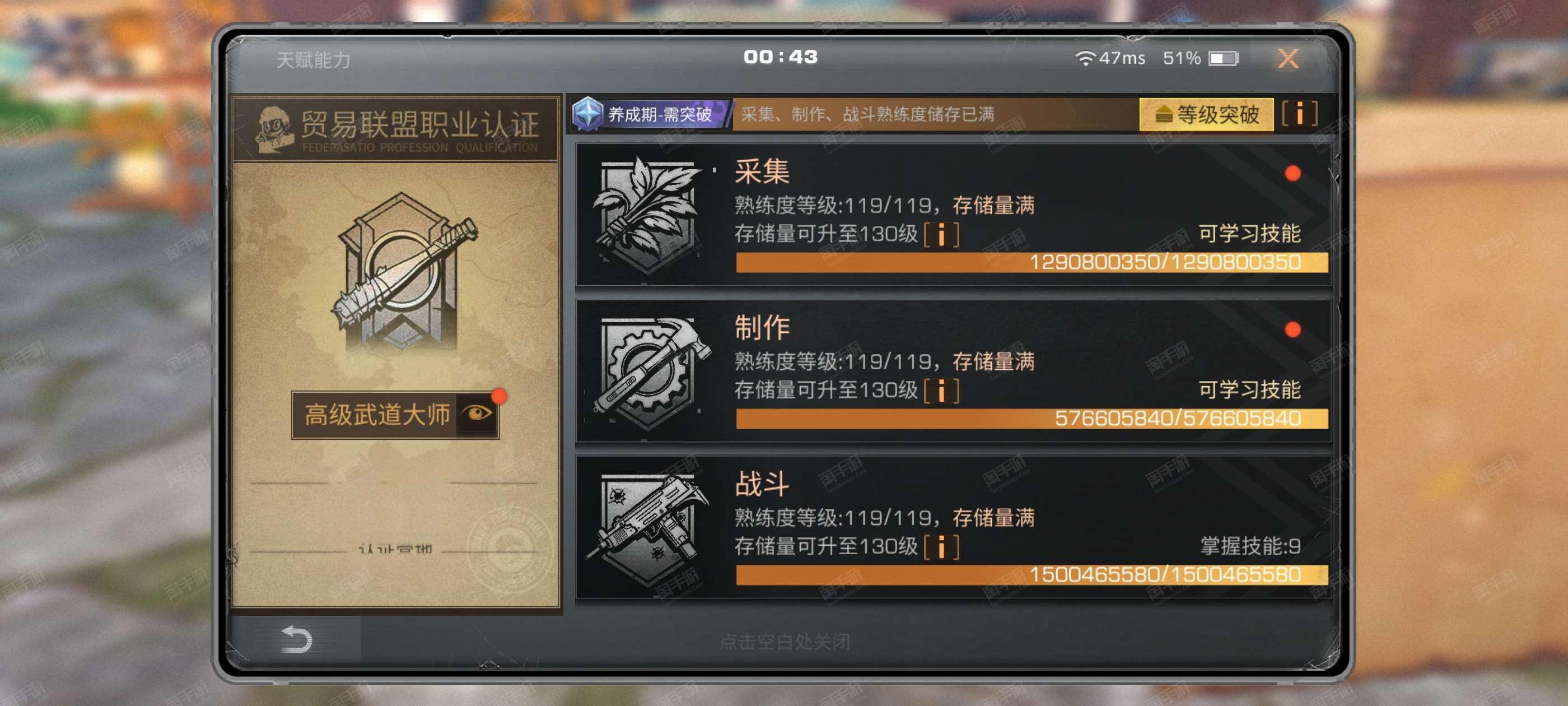The image size is (1568, 706).
Task: Open info icon beside 等级突破 button
Action: (1300, 114)
